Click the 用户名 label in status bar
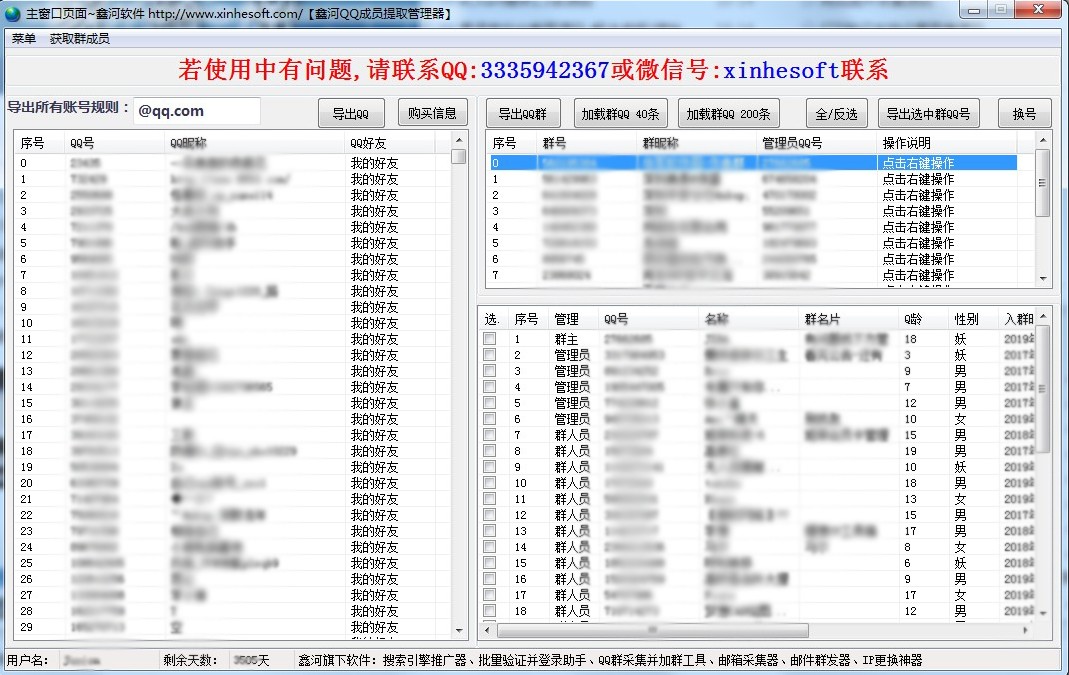Image resolution: width=1069 pixels, height=675 pixels. click(x=27, y=660)
